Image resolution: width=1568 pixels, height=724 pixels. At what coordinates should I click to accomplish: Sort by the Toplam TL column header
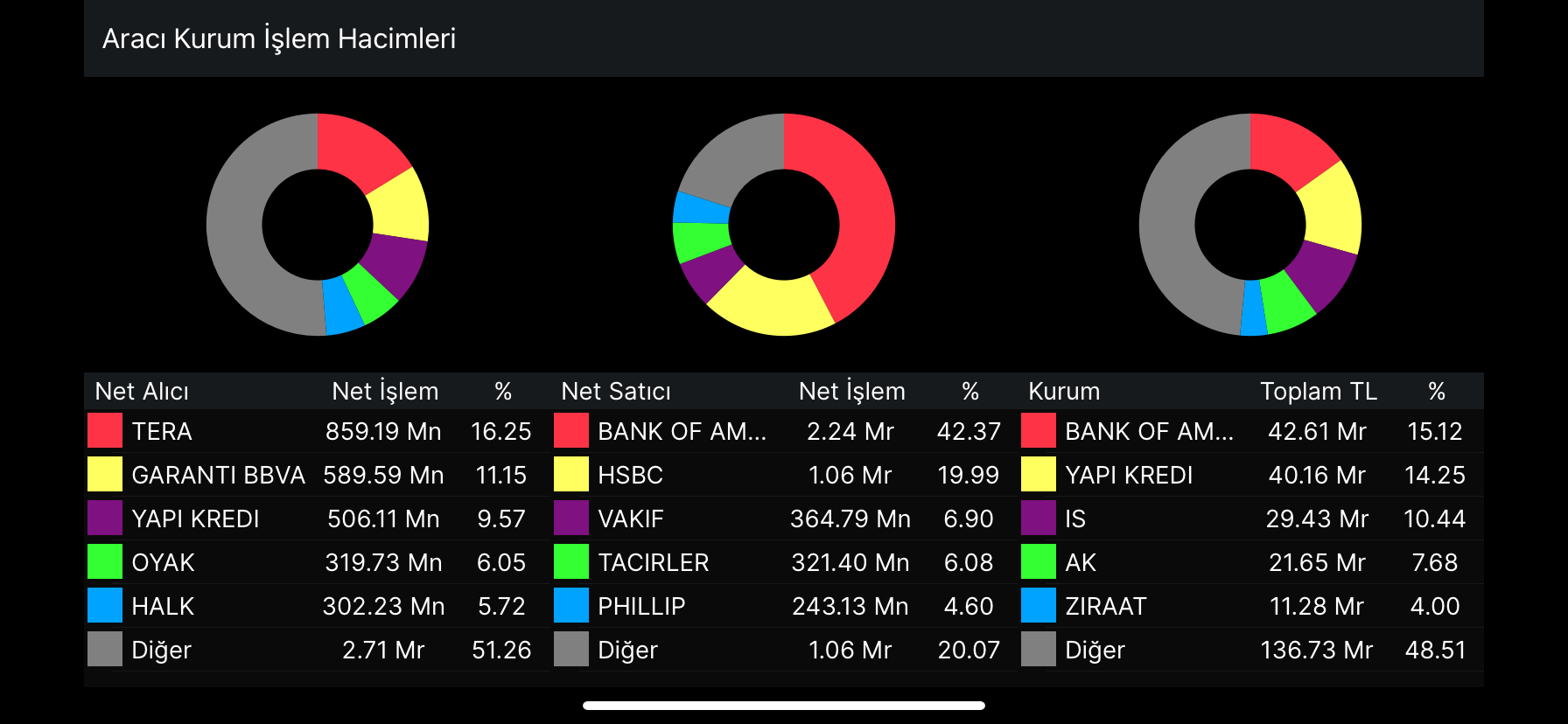(1318, 391)
